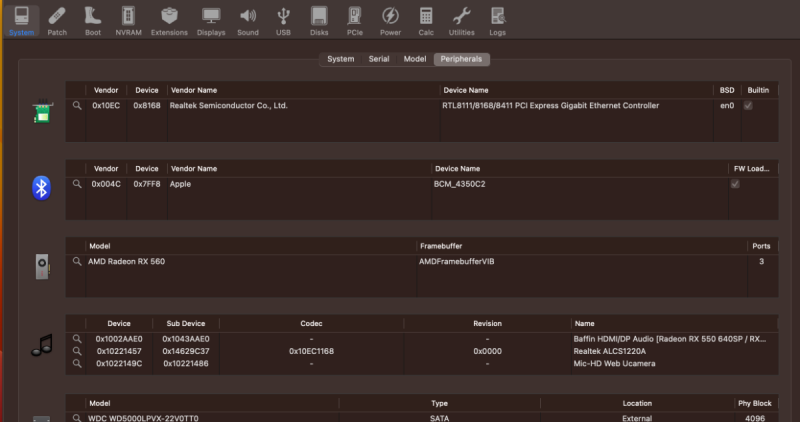Open the System toolbar section
800x422 pixels.
pos(21,21)
